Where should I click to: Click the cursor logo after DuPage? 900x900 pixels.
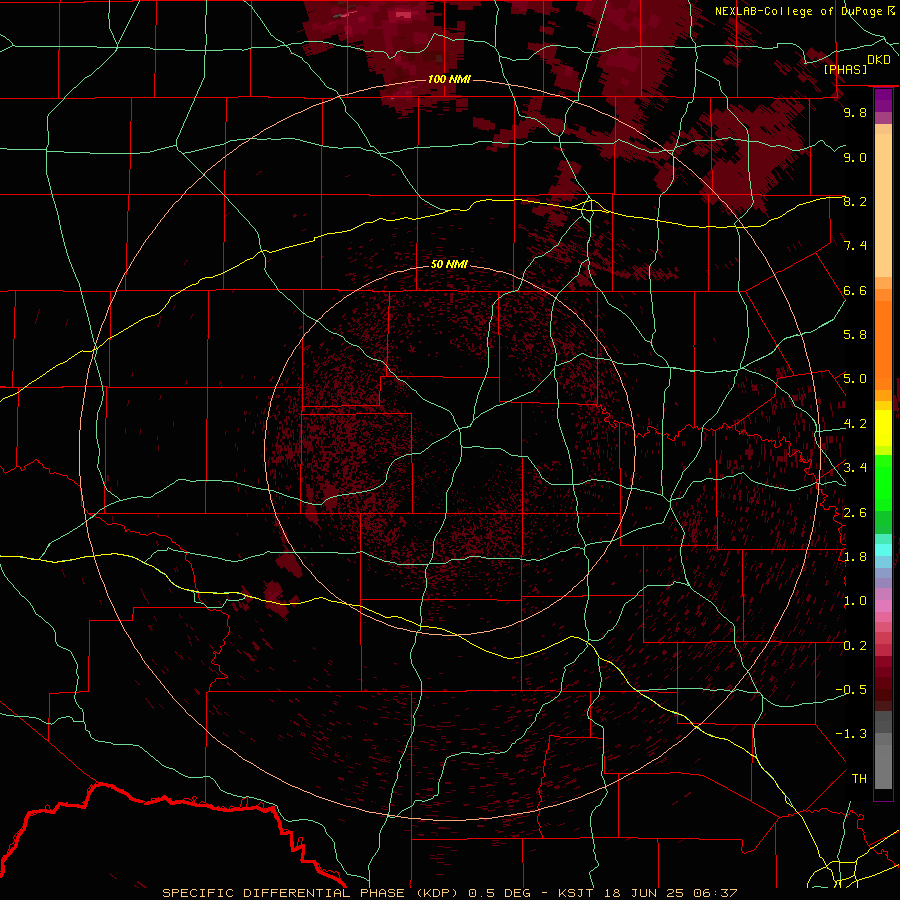[x=891, y=11]
